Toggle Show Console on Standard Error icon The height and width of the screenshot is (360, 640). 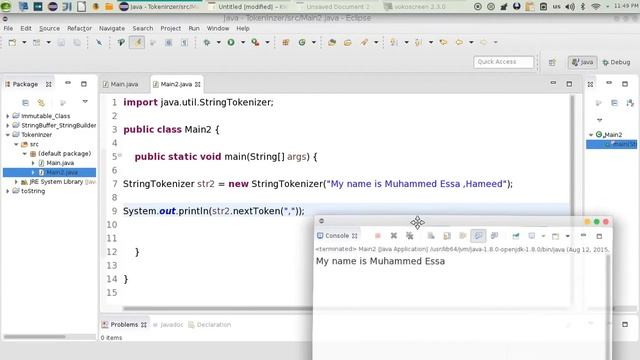click(494, 236)
